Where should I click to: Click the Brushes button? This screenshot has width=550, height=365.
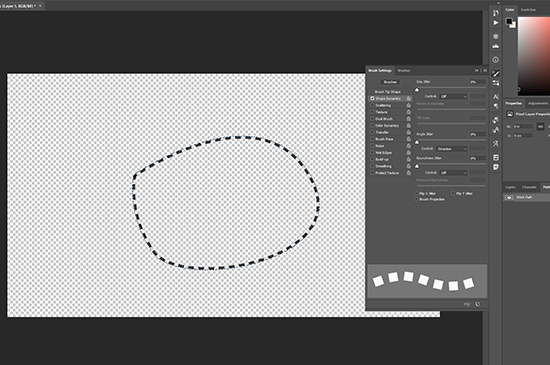[390, 82]
